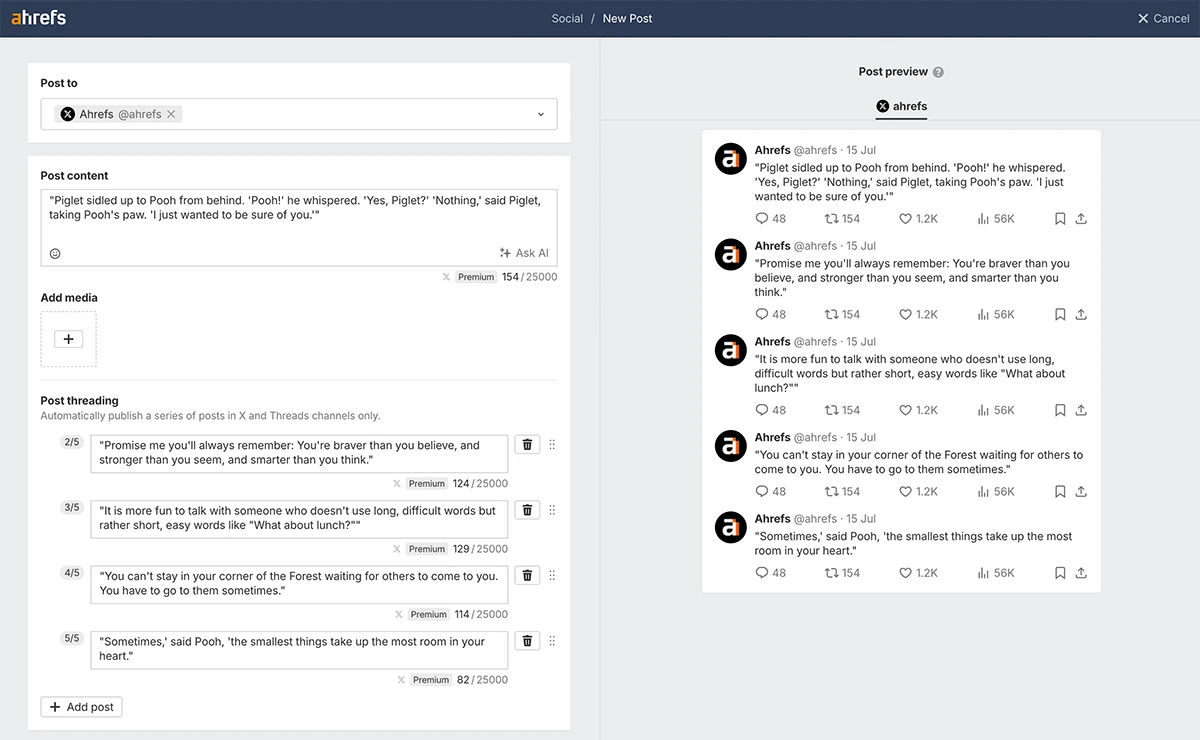Click the Ahrefs logo in header
Viewport: 1200px width, 740px height.
pos(38,18)
